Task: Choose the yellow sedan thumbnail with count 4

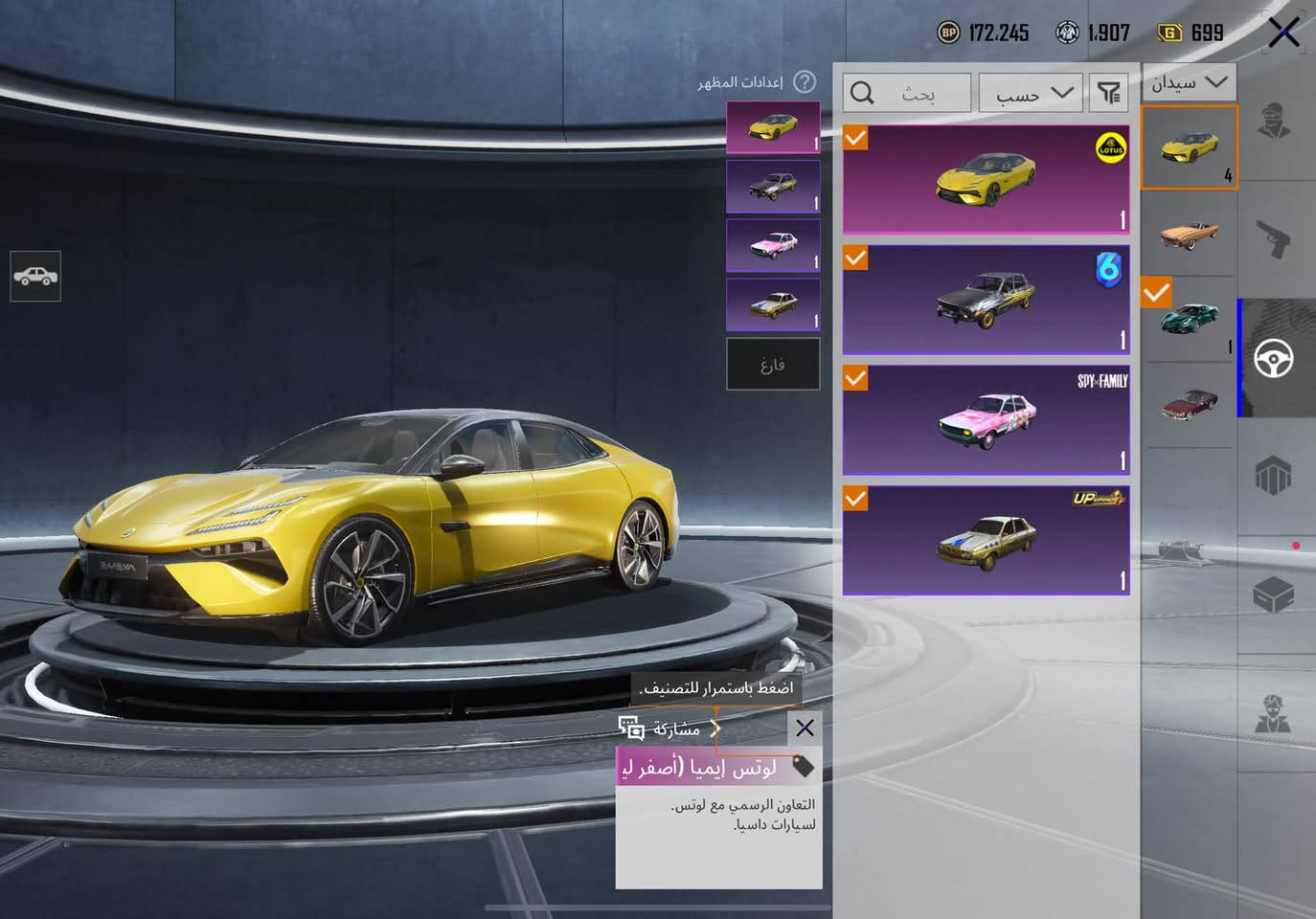Action: tap(1189, 147)
